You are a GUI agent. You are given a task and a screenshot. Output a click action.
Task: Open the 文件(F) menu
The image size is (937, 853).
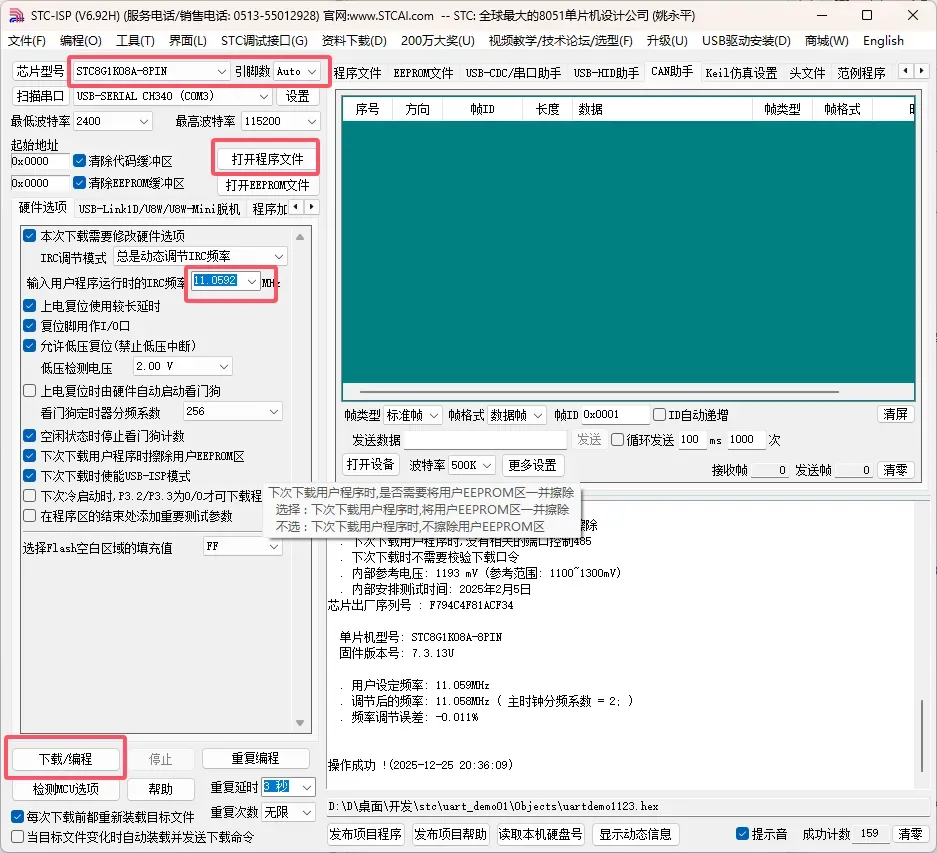click(x=27, y=41)
